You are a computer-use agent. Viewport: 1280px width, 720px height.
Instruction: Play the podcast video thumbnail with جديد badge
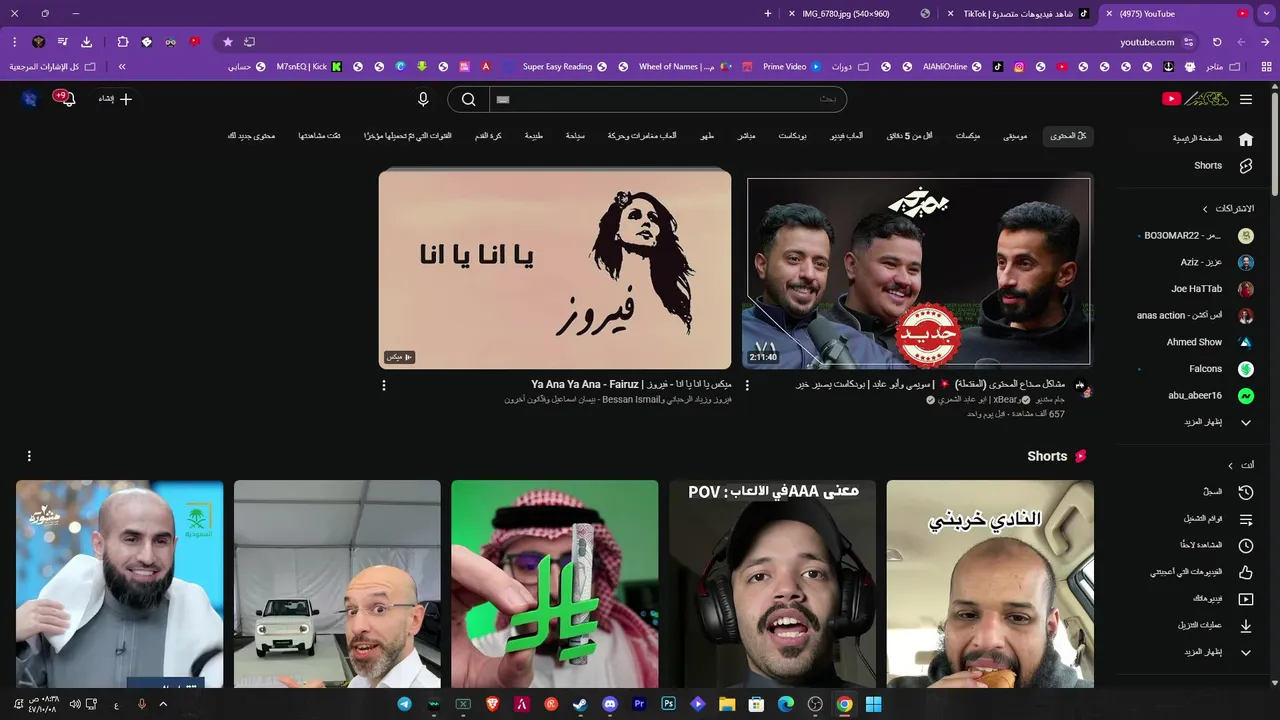click(x=916, y=270)
